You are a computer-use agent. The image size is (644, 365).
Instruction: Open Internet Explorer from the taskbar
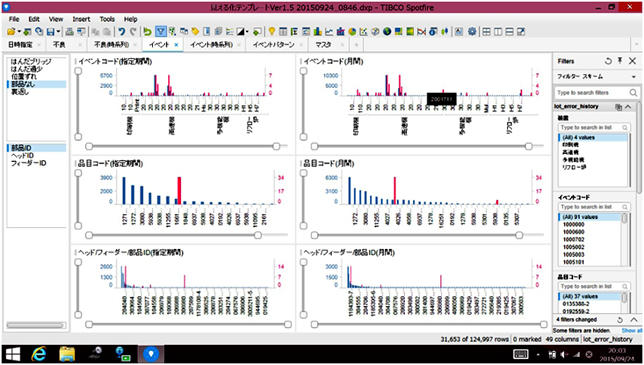39,354
